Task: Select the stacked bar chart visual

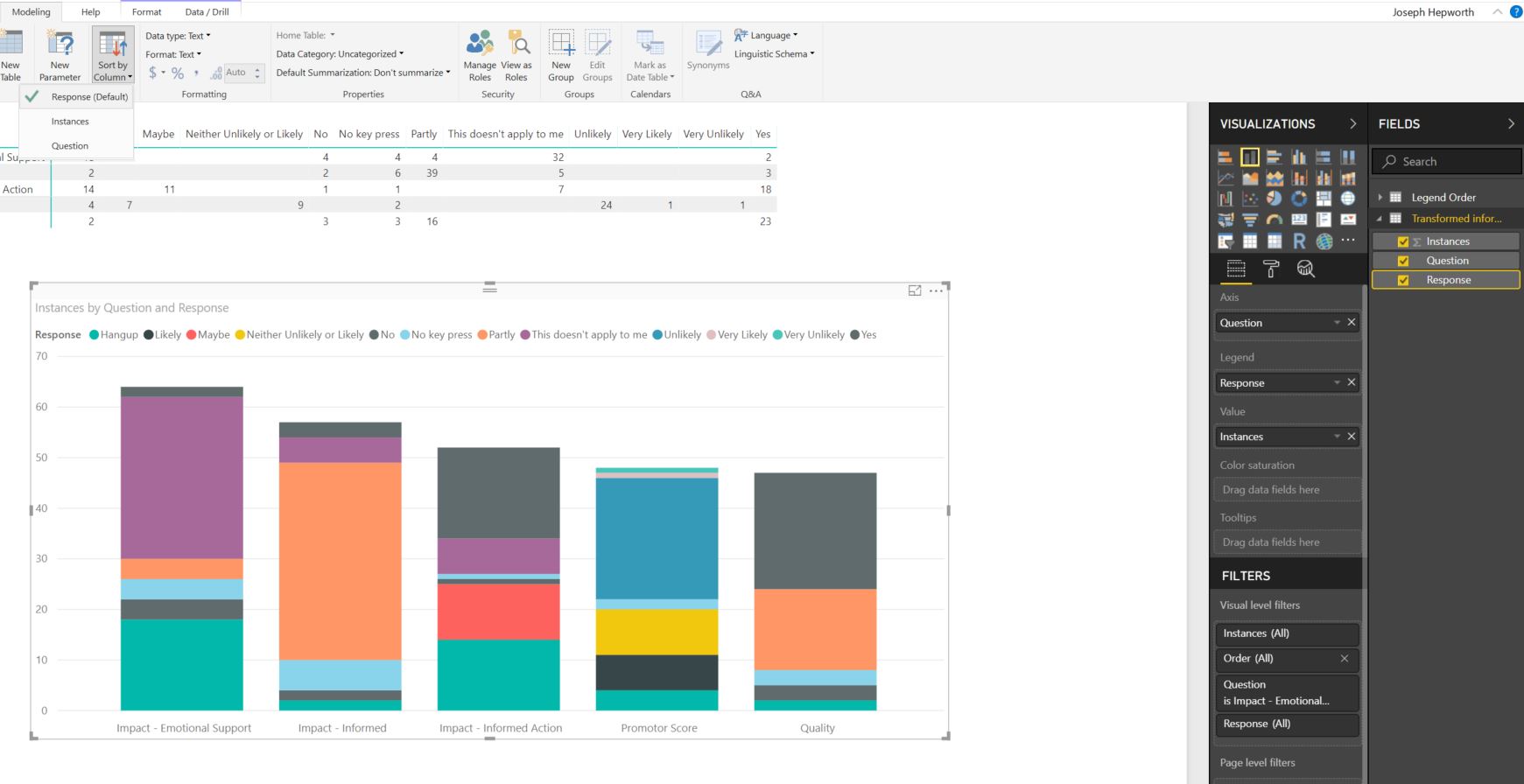Action: 1225,157
